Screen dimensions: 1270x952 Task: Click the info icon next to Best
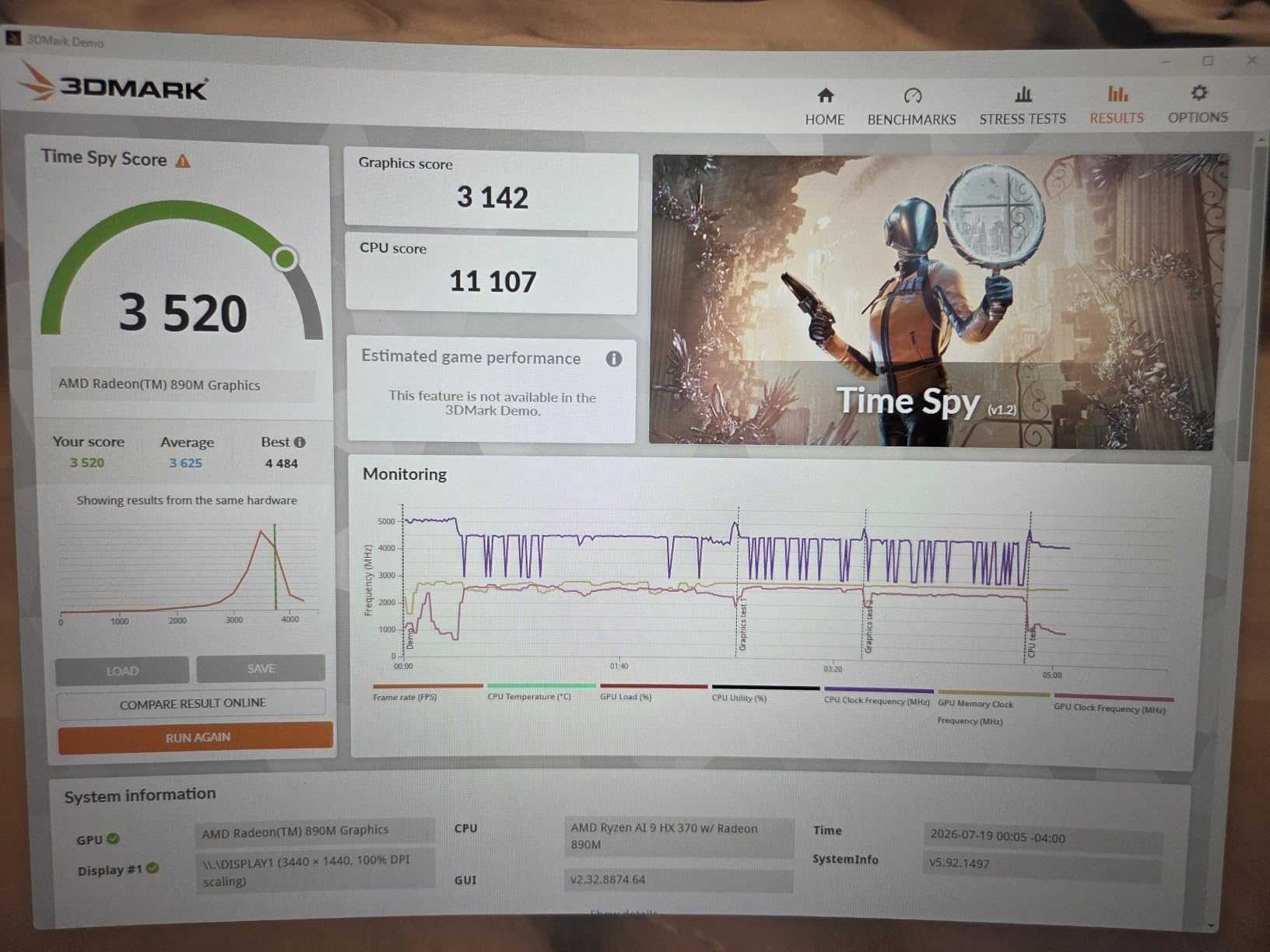300,443
